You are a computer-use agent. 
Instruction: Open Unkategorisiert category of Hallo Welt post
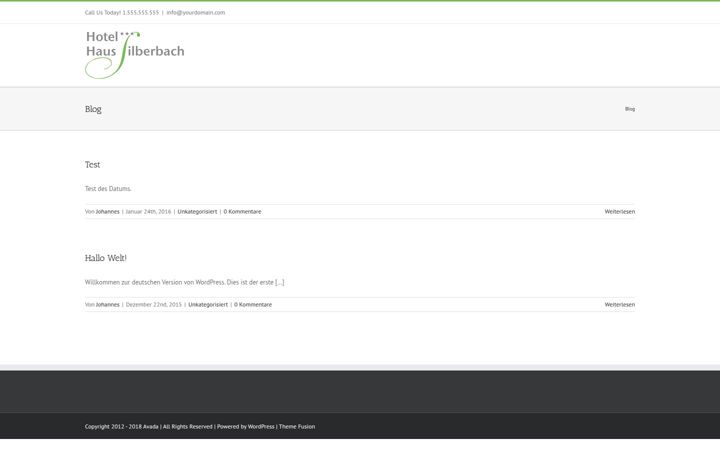[208, 304]
